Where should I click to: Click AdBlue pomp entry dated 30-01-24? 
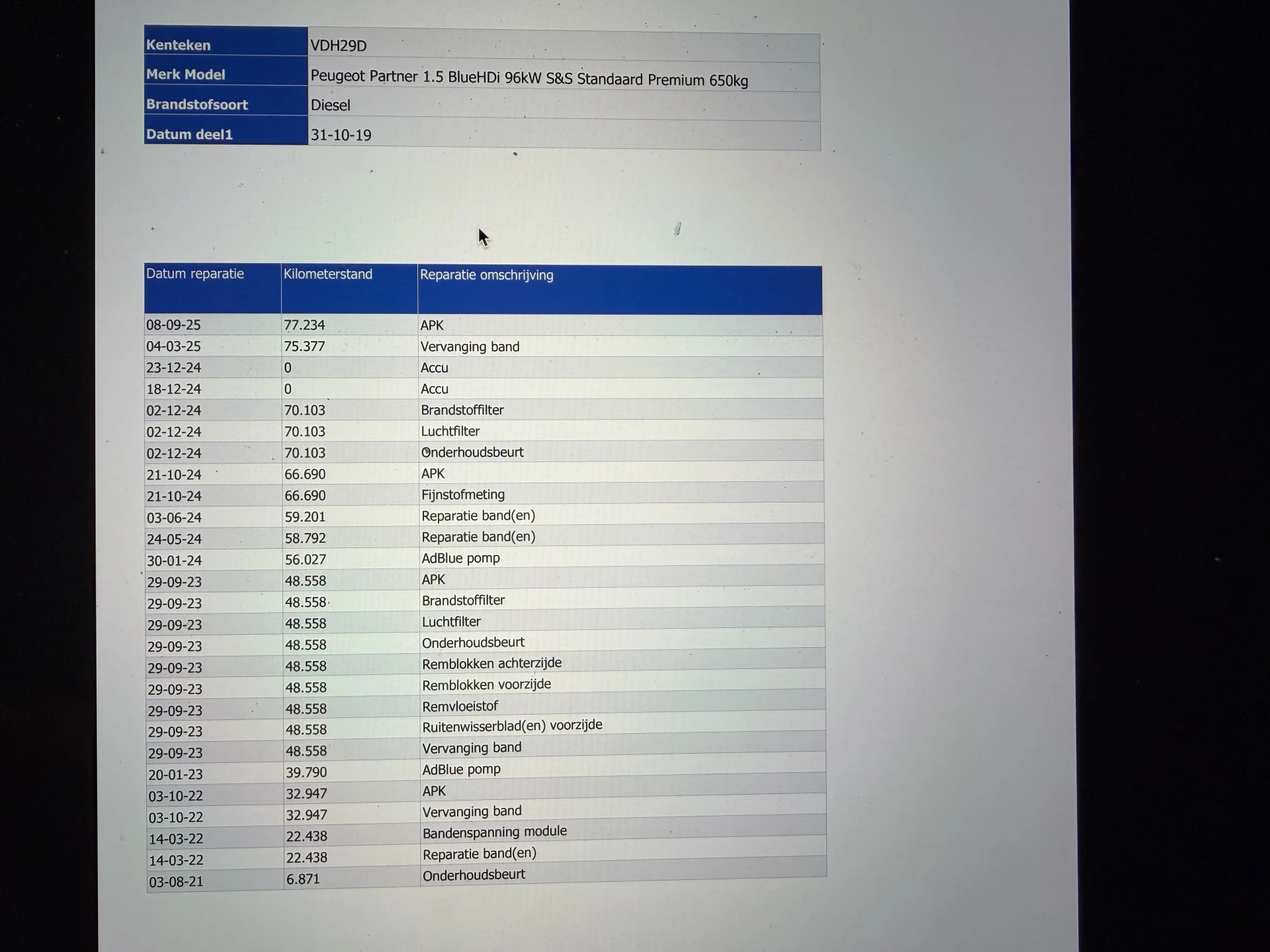click(x=460, y=558)
